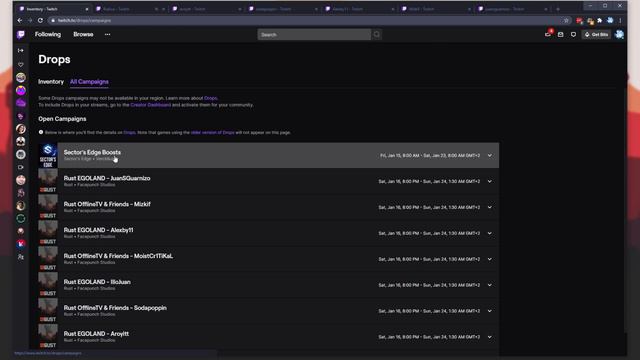Click the date range of Sector's Edge Boosts
This screenshot has height=360, width=640.
tap(430, 156)
